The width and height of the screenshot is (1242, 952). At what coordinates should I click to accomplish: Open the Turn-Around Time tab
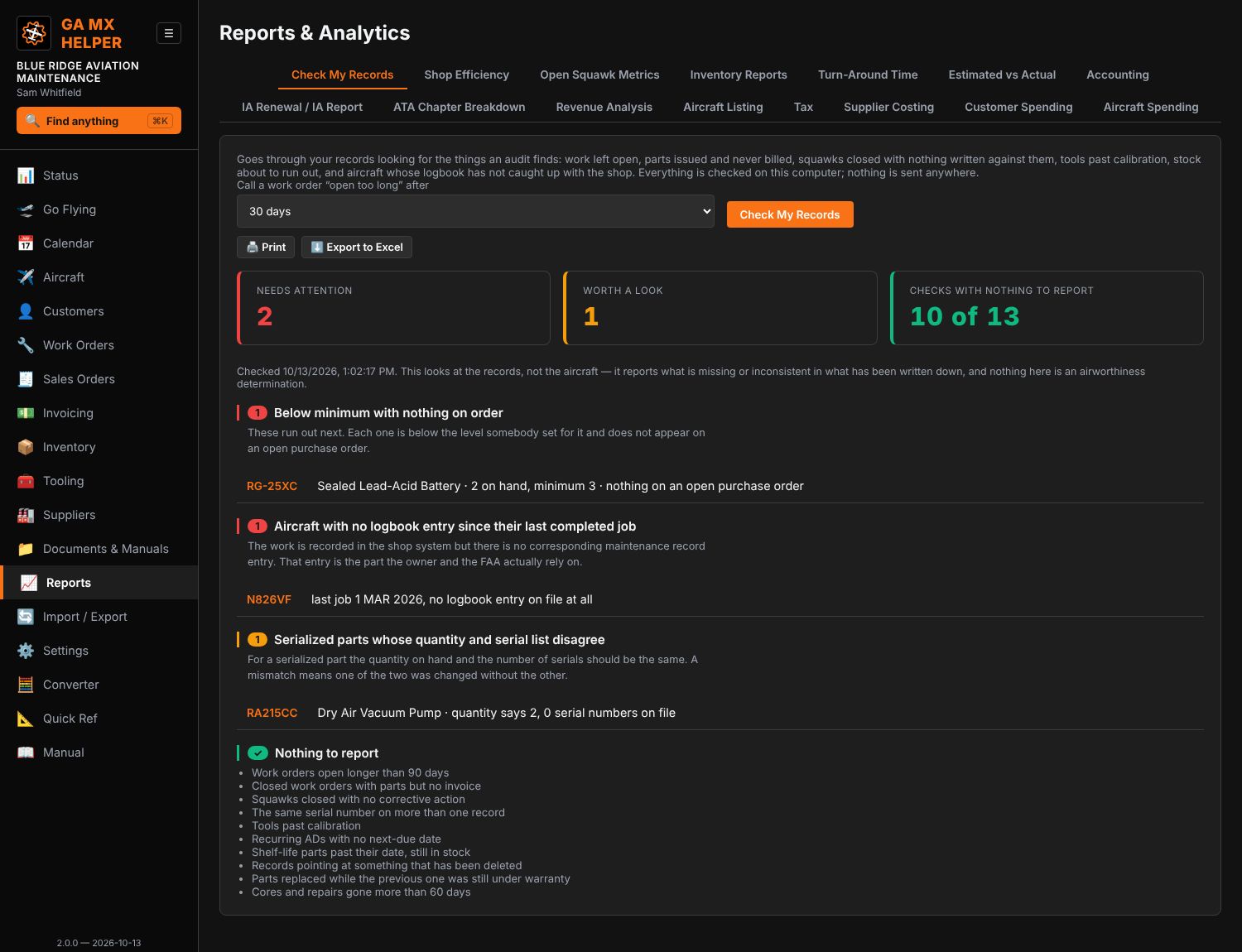(868, 75)
